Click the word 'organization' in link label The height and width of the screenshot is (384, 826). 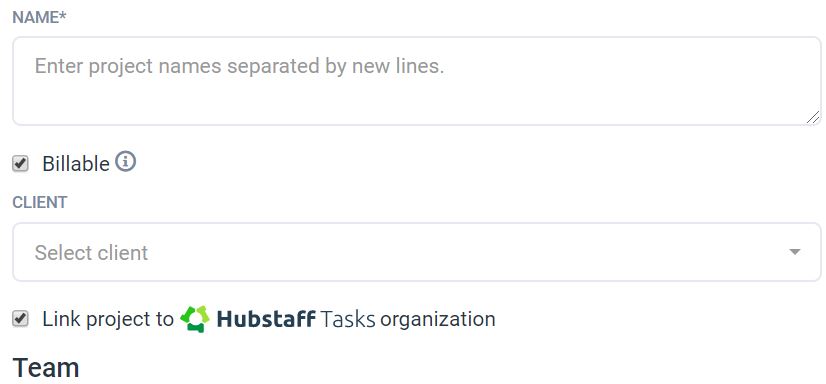coord(438,319)
